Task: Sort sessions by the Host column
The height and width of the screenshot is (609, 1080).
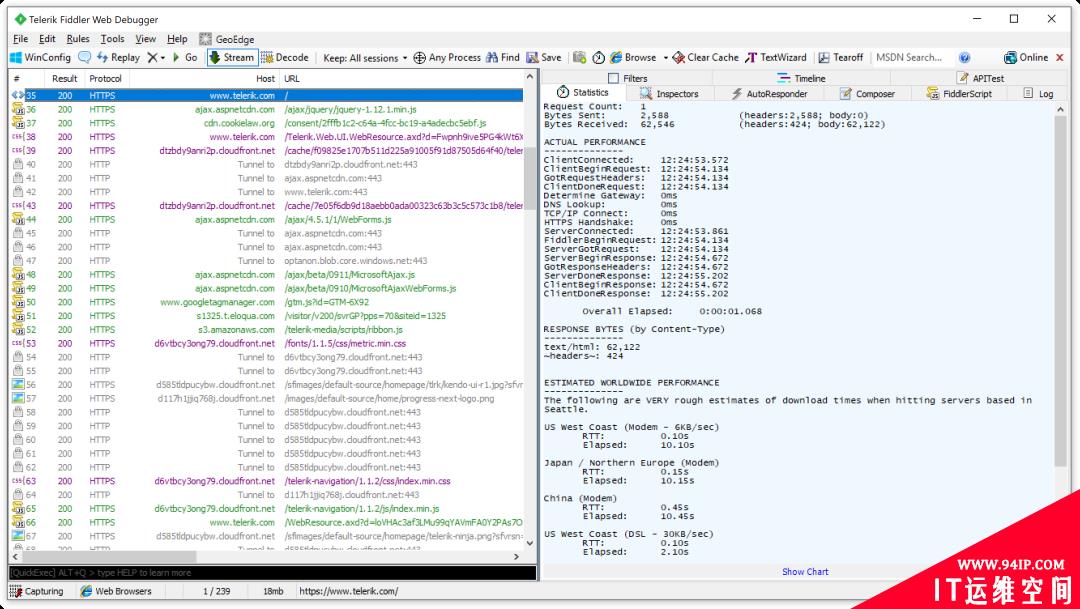Action: point(204,79)
